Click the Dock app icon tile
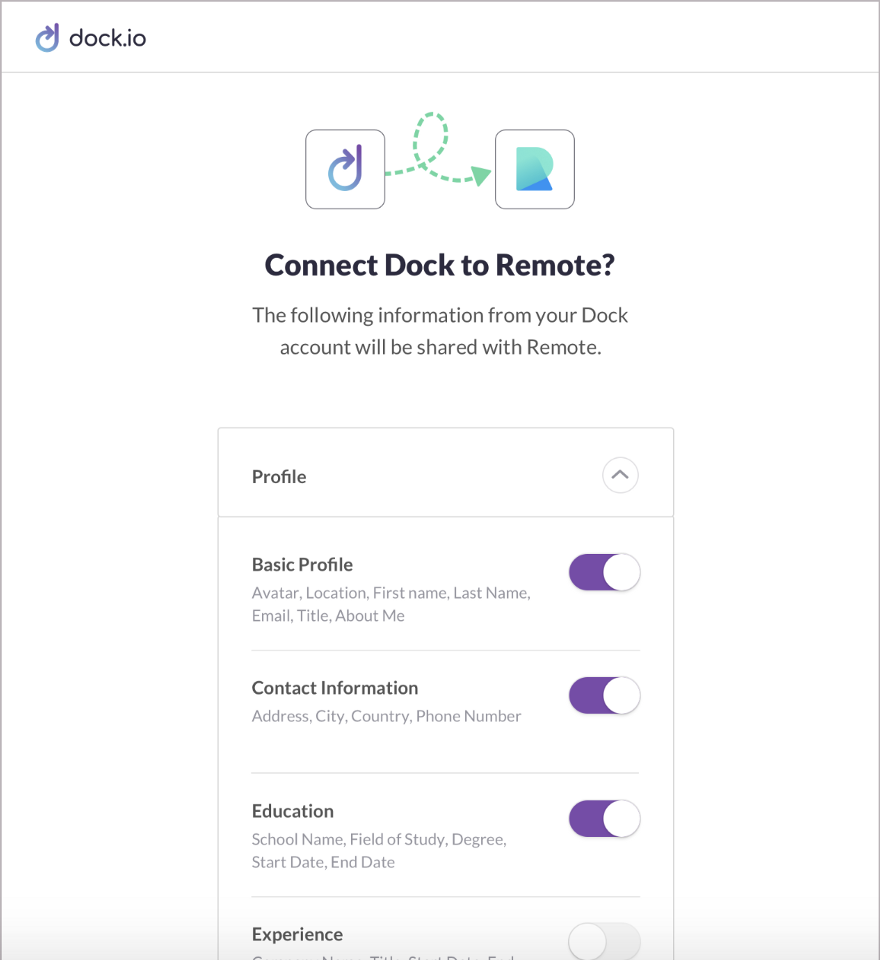This screenshot has width=880, height=960. pyautogui.click(x=345, y=169)
